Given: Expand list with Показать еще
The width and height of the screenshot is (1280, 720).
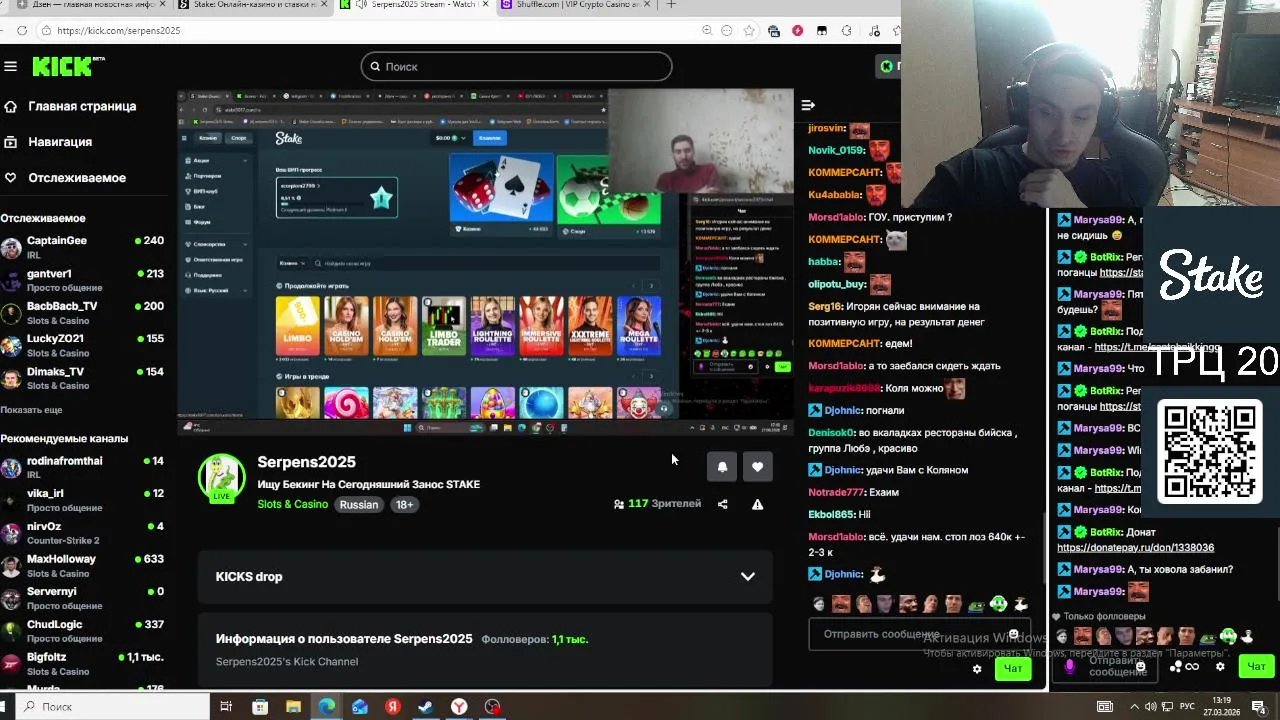Looking at the screenshot, I should 31,410.
